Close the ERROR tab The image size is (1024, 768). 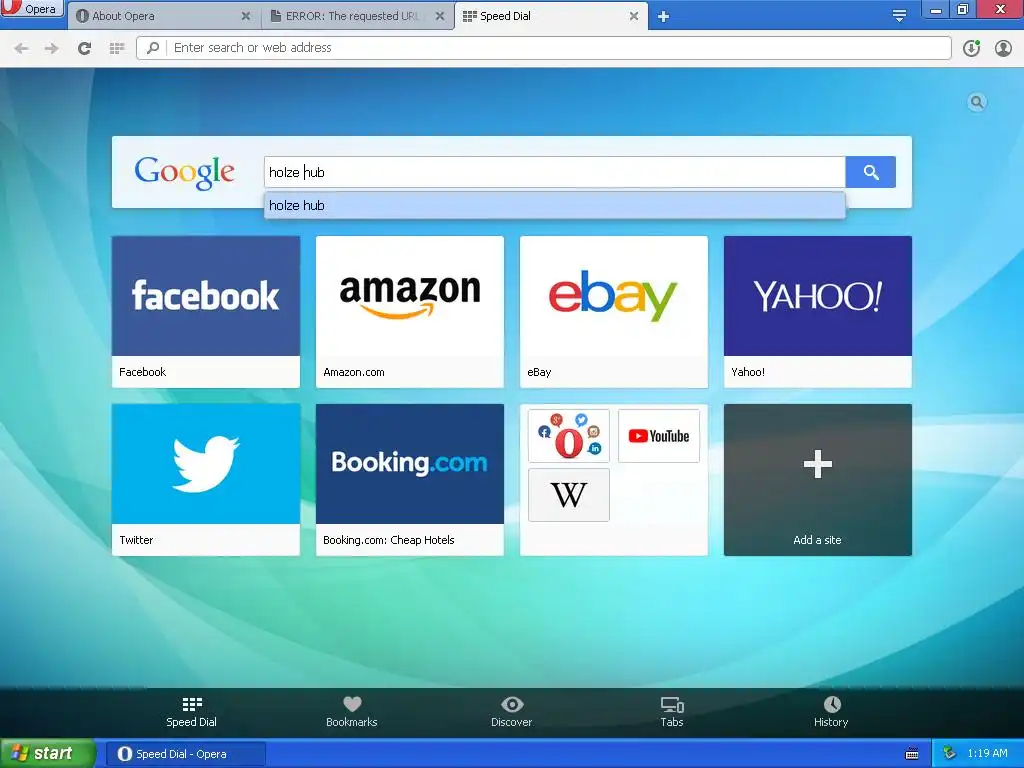click(x=440, y=16)
